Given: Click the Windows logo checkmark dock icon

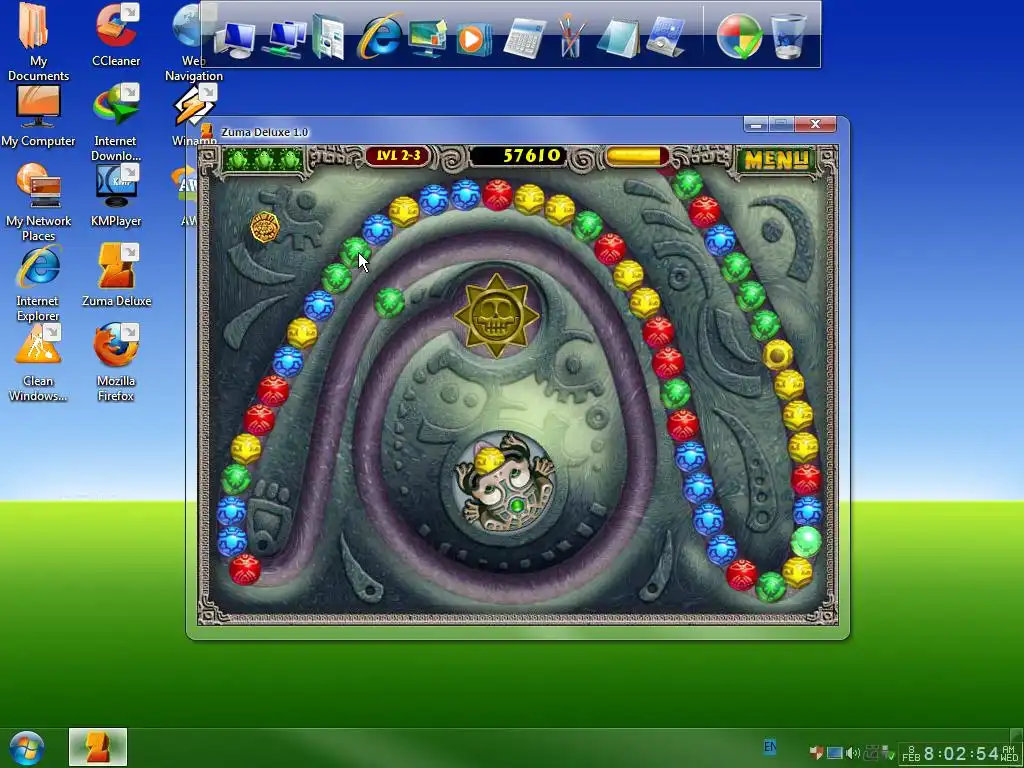Looking at the screenshot, I should coord(739,37).
